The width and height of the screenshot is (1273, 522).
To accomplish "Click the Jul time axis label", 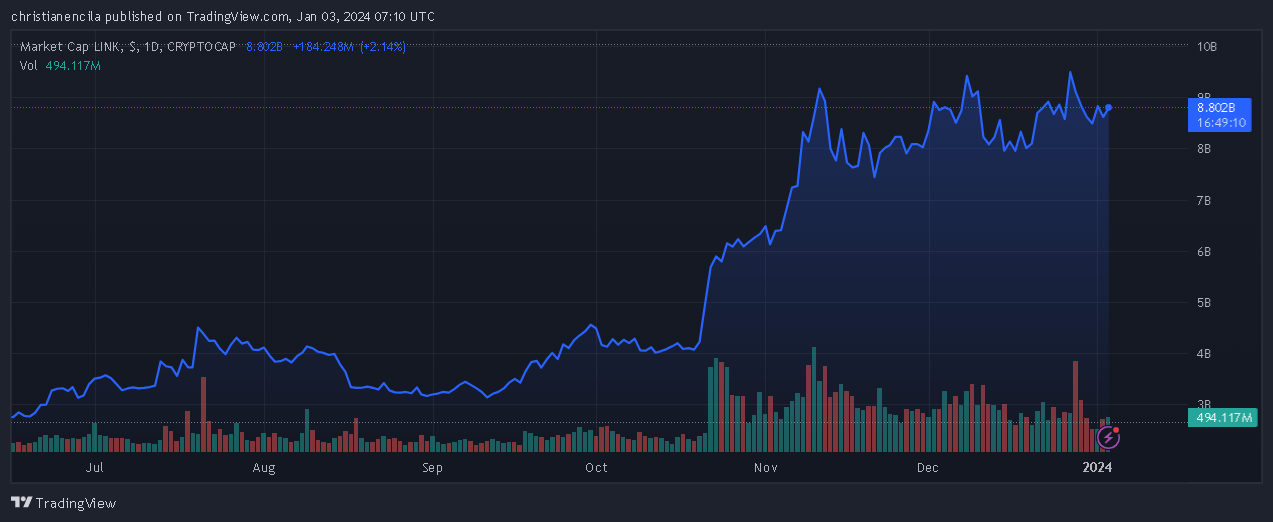I will coord(94,467).
